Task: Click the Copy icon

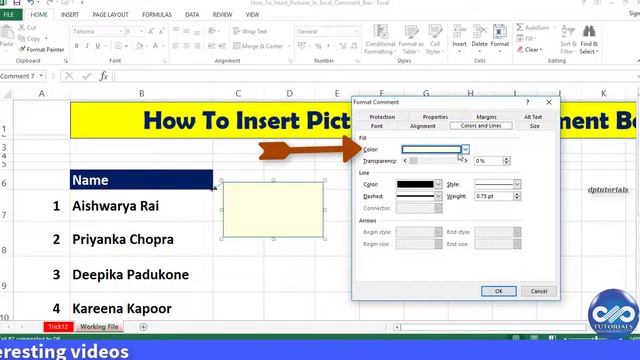Action: (x=22, y=38)
